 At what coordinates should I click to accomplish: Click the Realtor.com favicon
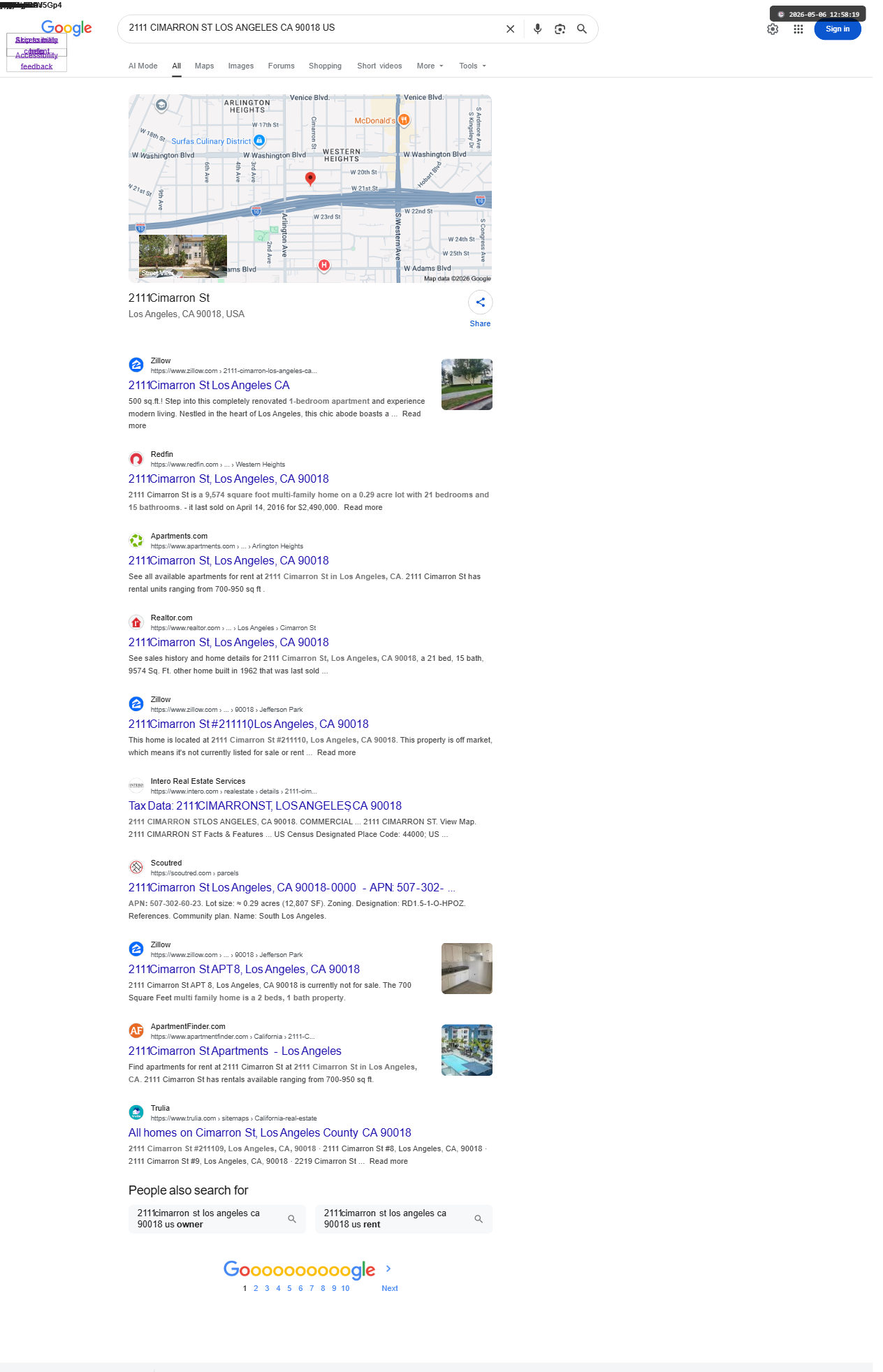tap(136, 622)
